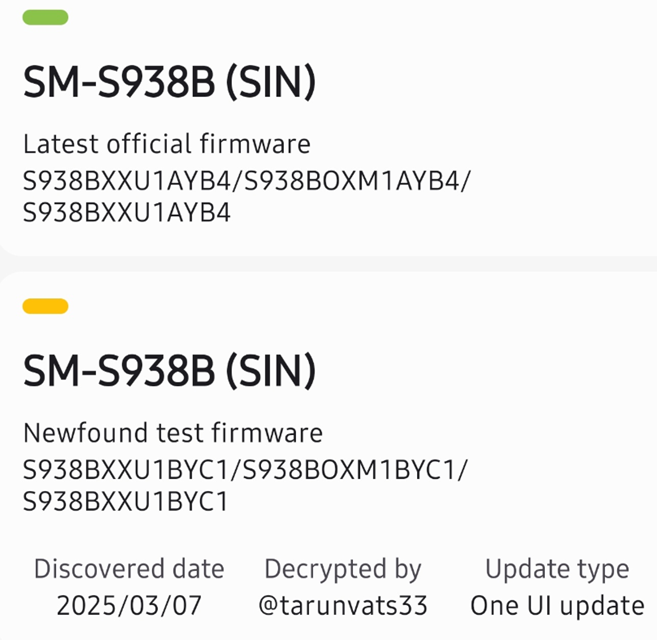
Task: Click the yellow status indicator pill
Action: (x=45, y=306)
